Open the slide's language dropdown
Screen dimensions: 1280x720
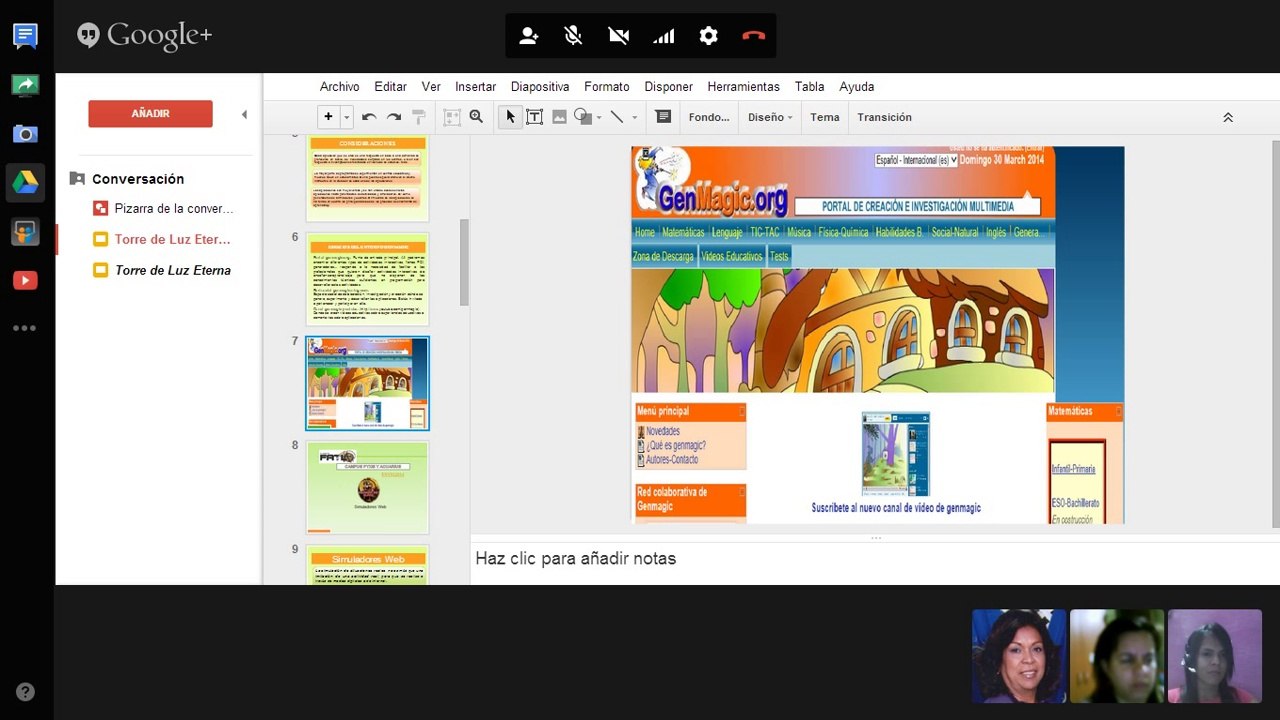click(916, 160)
